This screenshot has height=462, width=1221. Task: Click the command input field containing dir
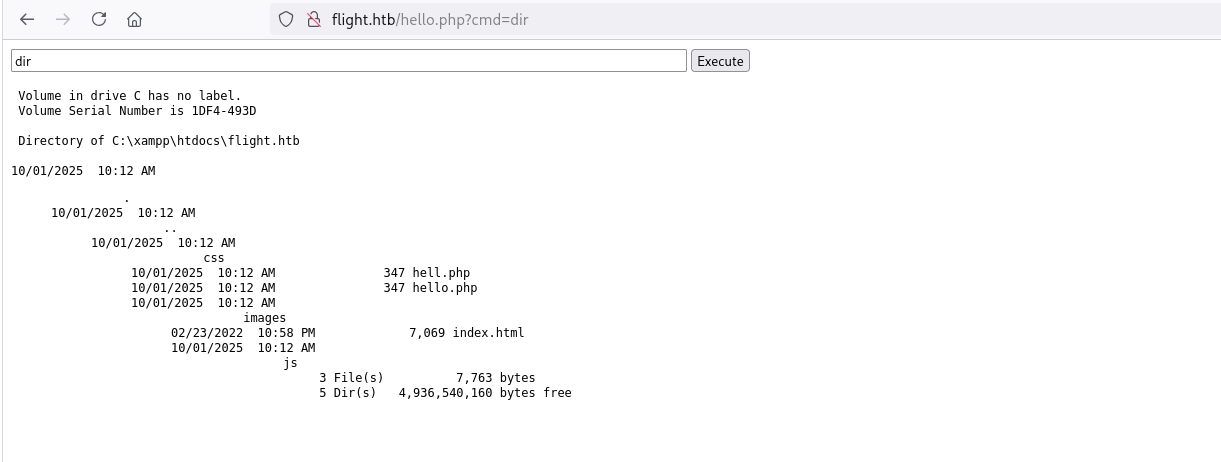coord(348,61)
